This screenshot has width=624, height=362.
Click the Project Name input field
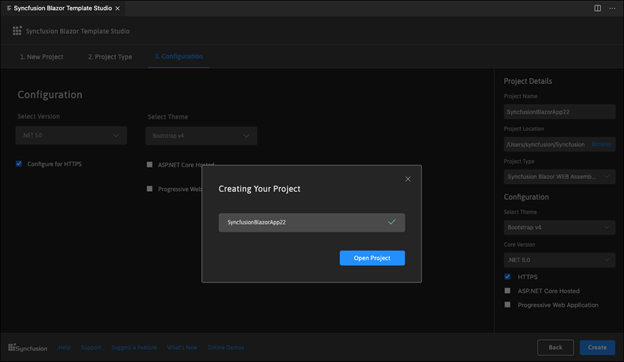click(560, 112)
